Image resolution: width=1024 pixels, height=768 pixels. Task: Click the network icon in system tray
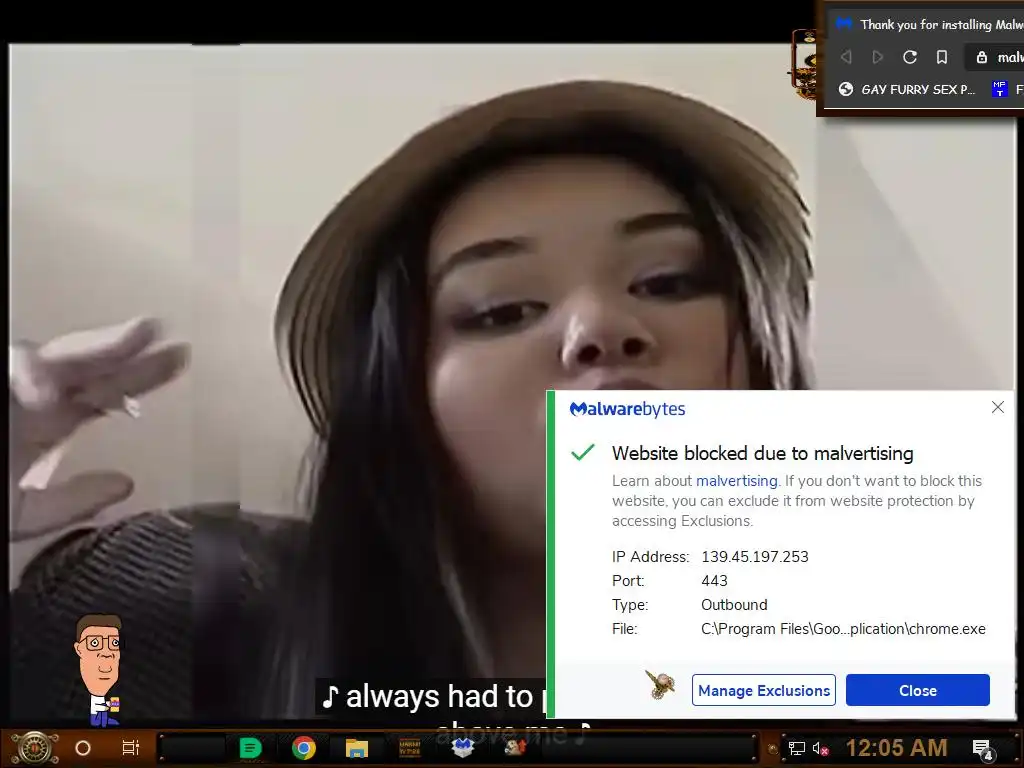pyautogui.click(x=797, y=748)
